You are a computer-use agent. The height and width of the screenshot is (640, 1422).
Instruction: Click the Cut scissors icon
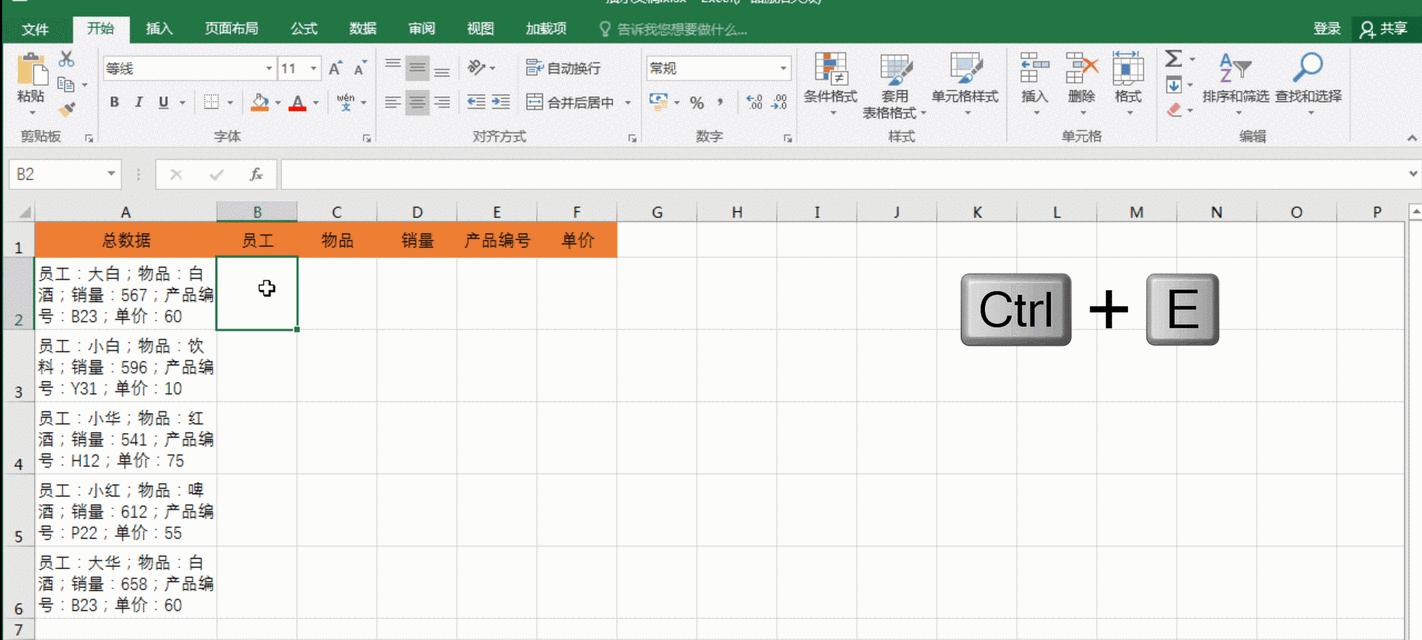(x=67, y=59)
